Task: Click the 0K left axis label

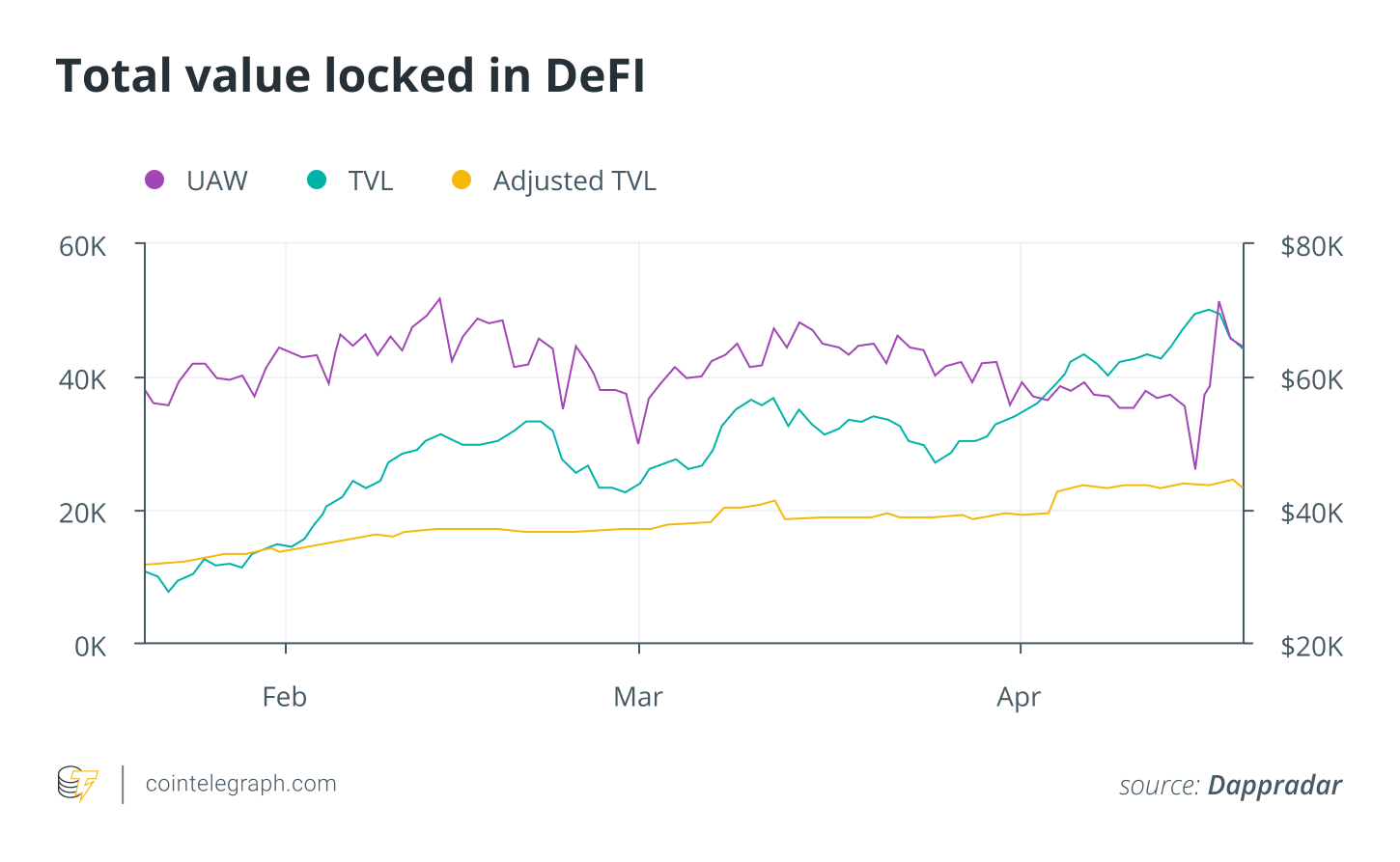Action: pos(91,646)
